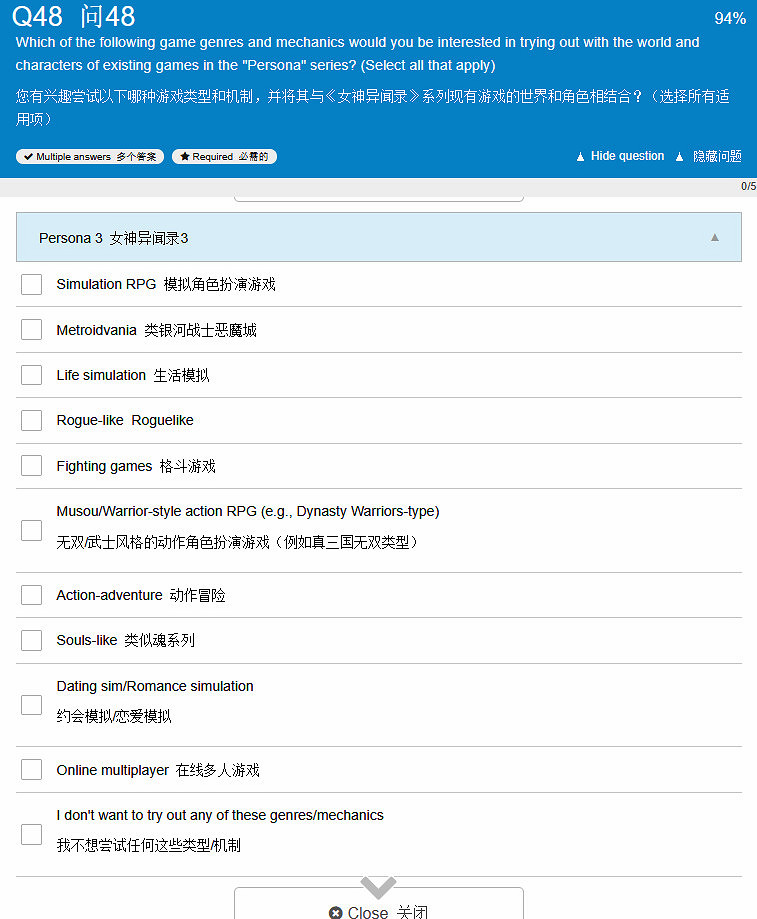
Task: Click the Rogue-like Roguelike label
Action: click(x=125, y=420)
